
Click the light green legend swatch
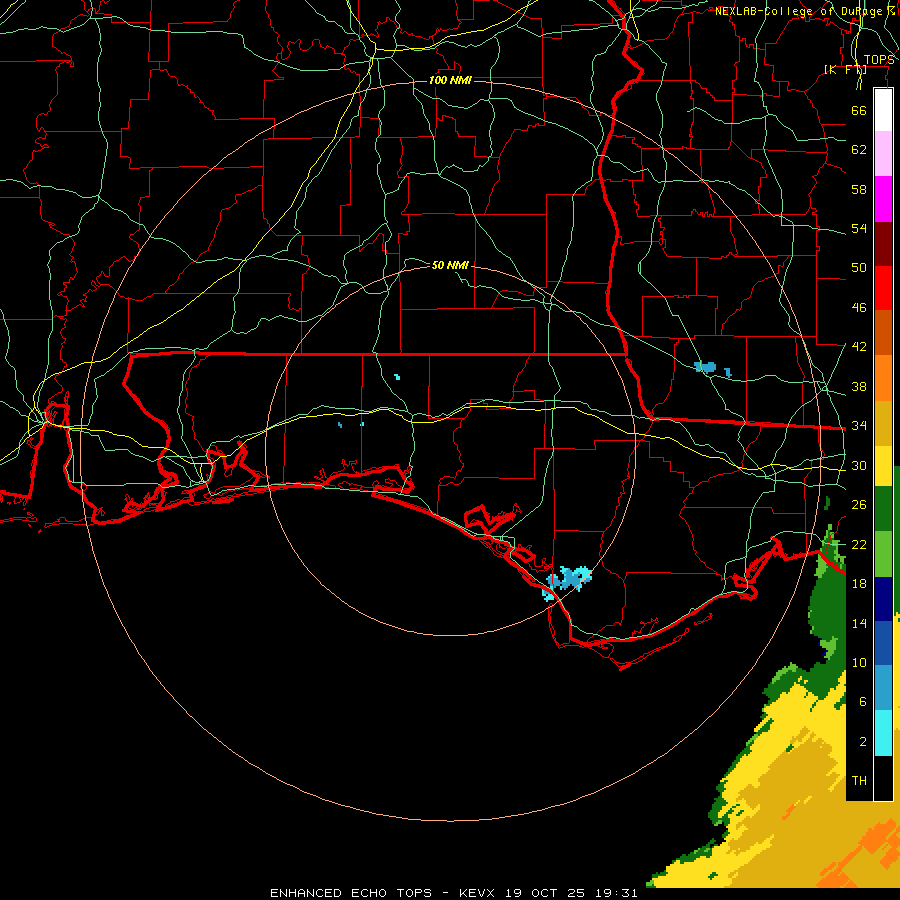click(883, 553)
